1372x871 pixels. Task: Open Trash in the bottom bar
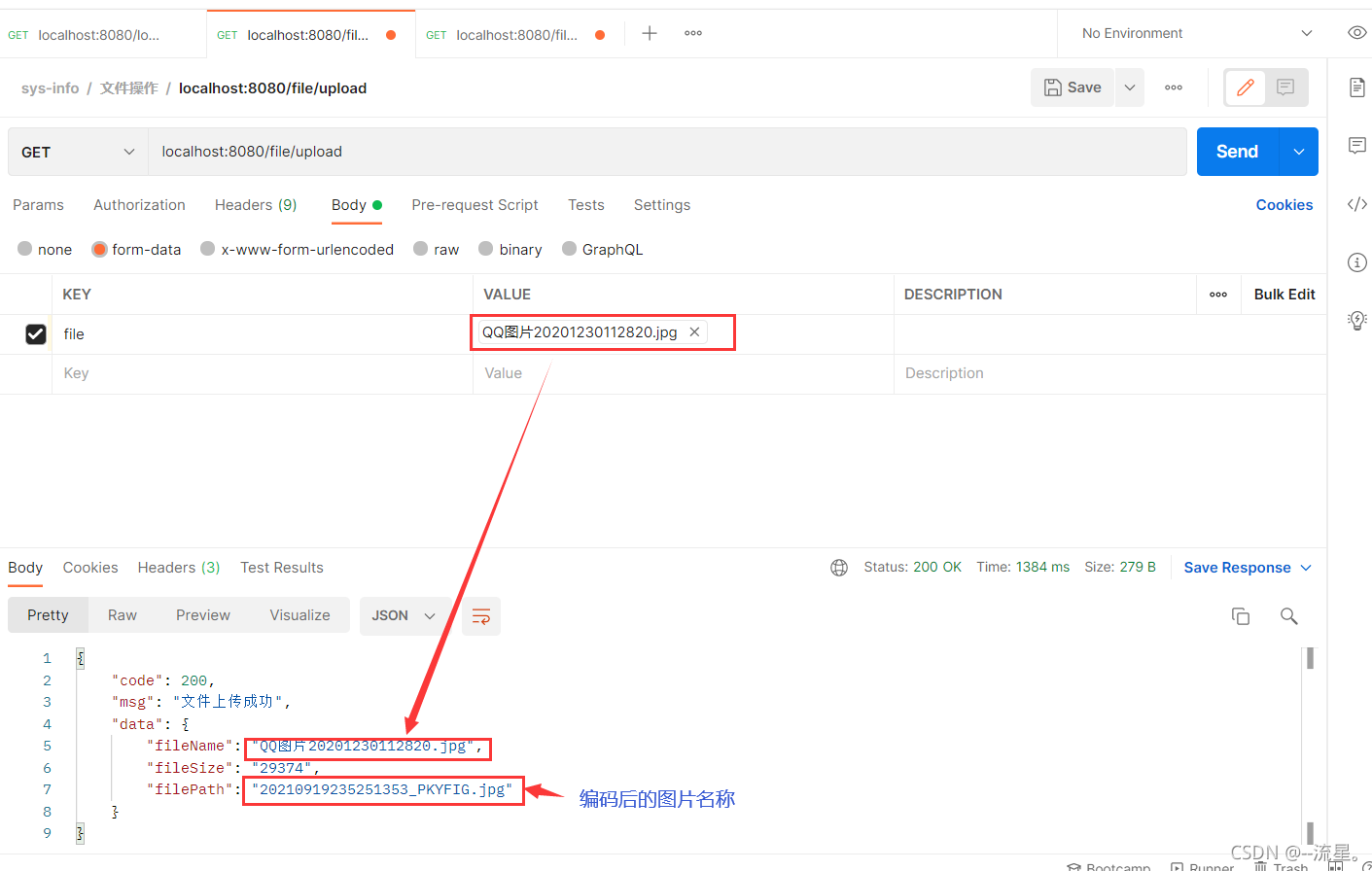(1282, 865)
